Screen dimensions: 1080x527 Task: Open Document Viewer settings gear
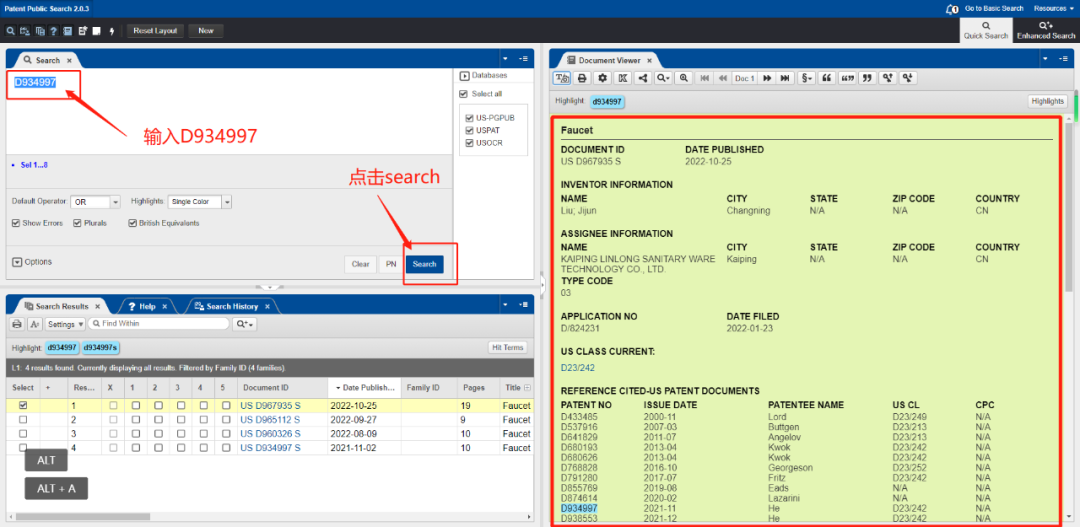pos(602,78)
